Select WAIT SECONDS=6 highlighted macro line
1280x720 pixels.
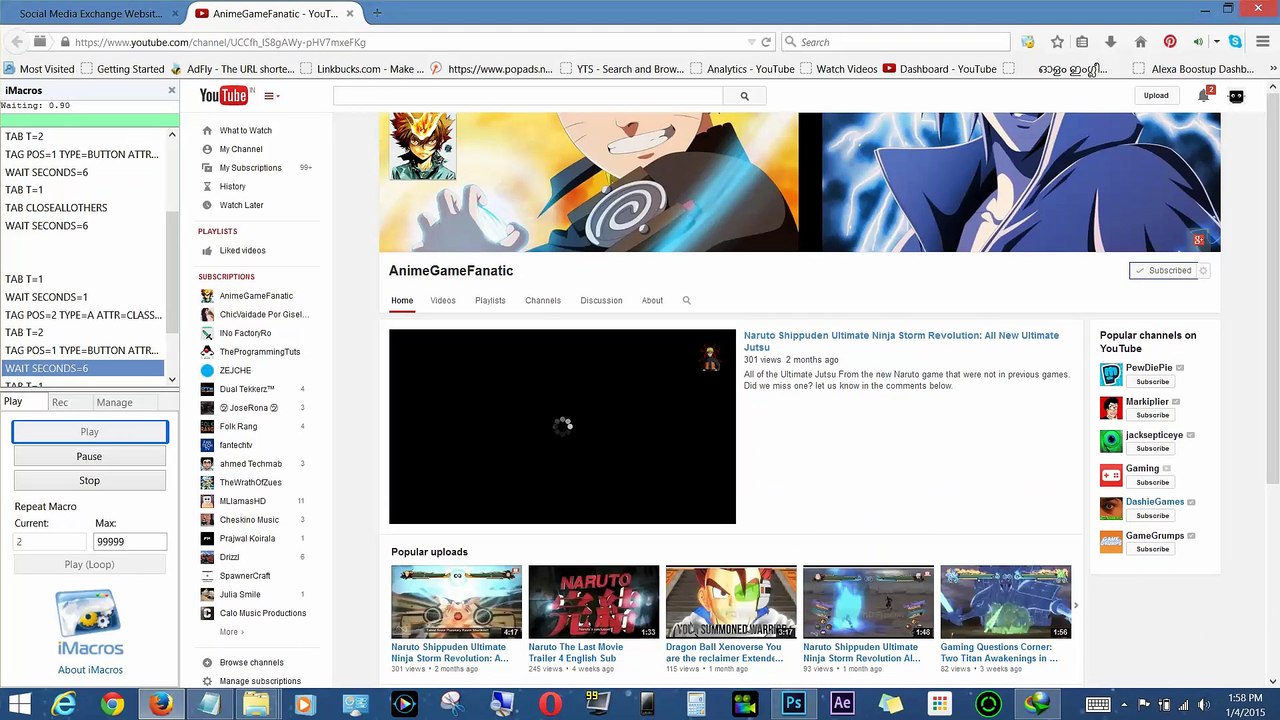(82, 369)
